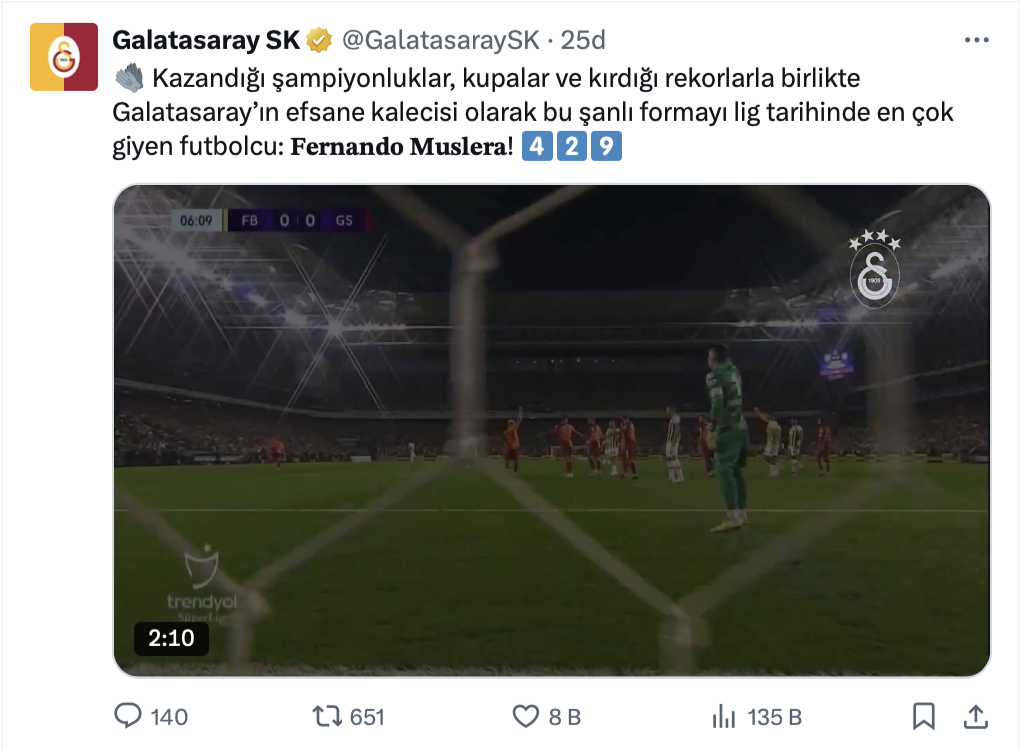Click the 25d timestamp
Image resolution: width=1020 pixels, height=750 pixels.
(583, 40)
